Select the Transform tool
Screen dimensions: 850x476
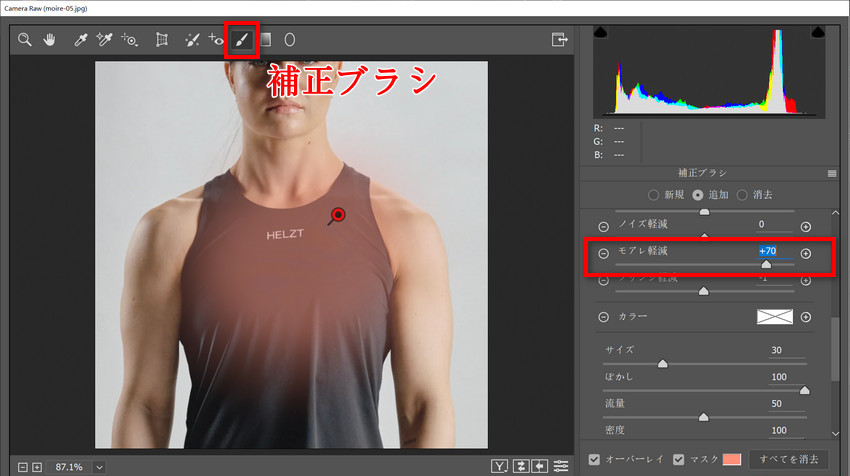pyautogui.click(x=162, y=40)
